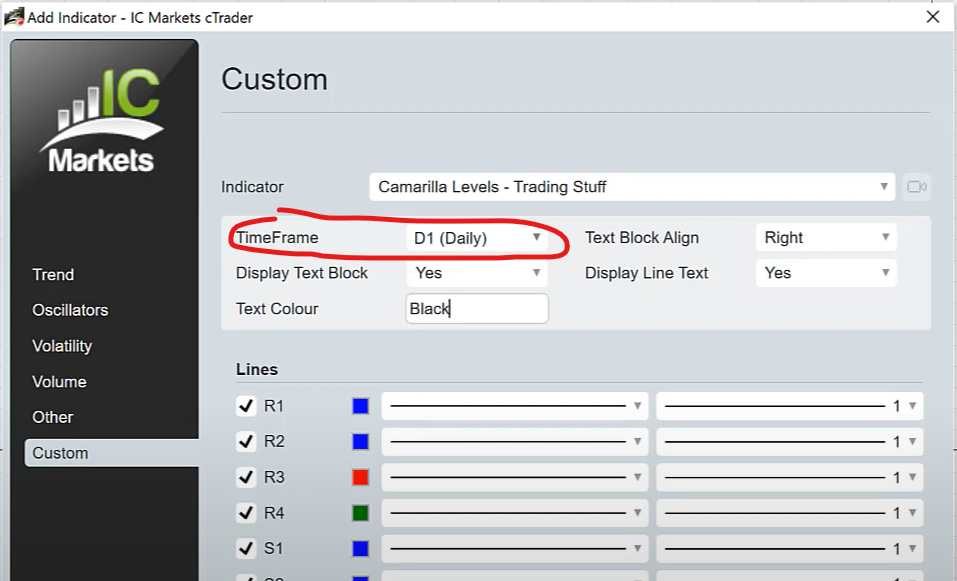Toggle the R4 line checkbox
The width and height of the screenshot is (957, 581).
pyautogui.click(x=246, y=513)
